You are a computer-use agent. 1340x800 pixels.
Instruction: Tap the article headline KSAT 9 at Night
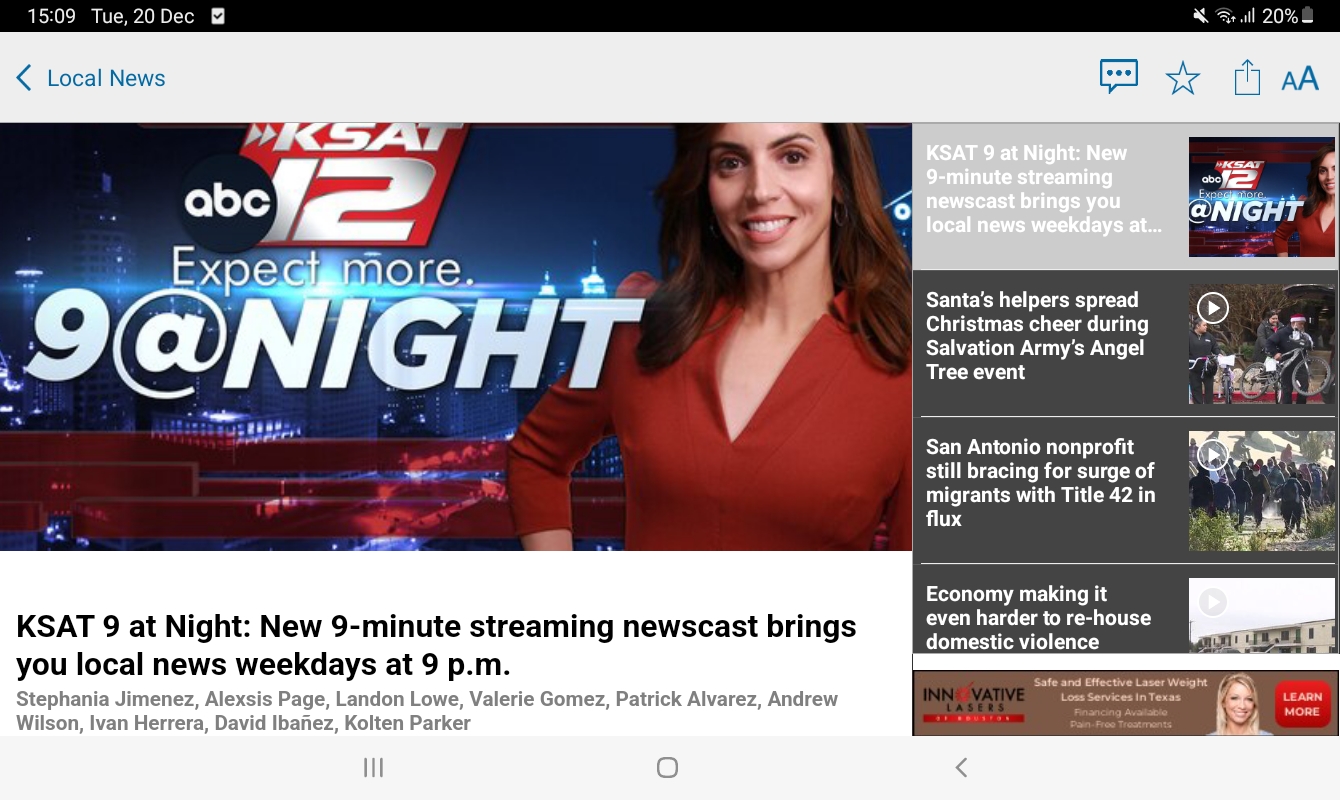coord(436,645)
